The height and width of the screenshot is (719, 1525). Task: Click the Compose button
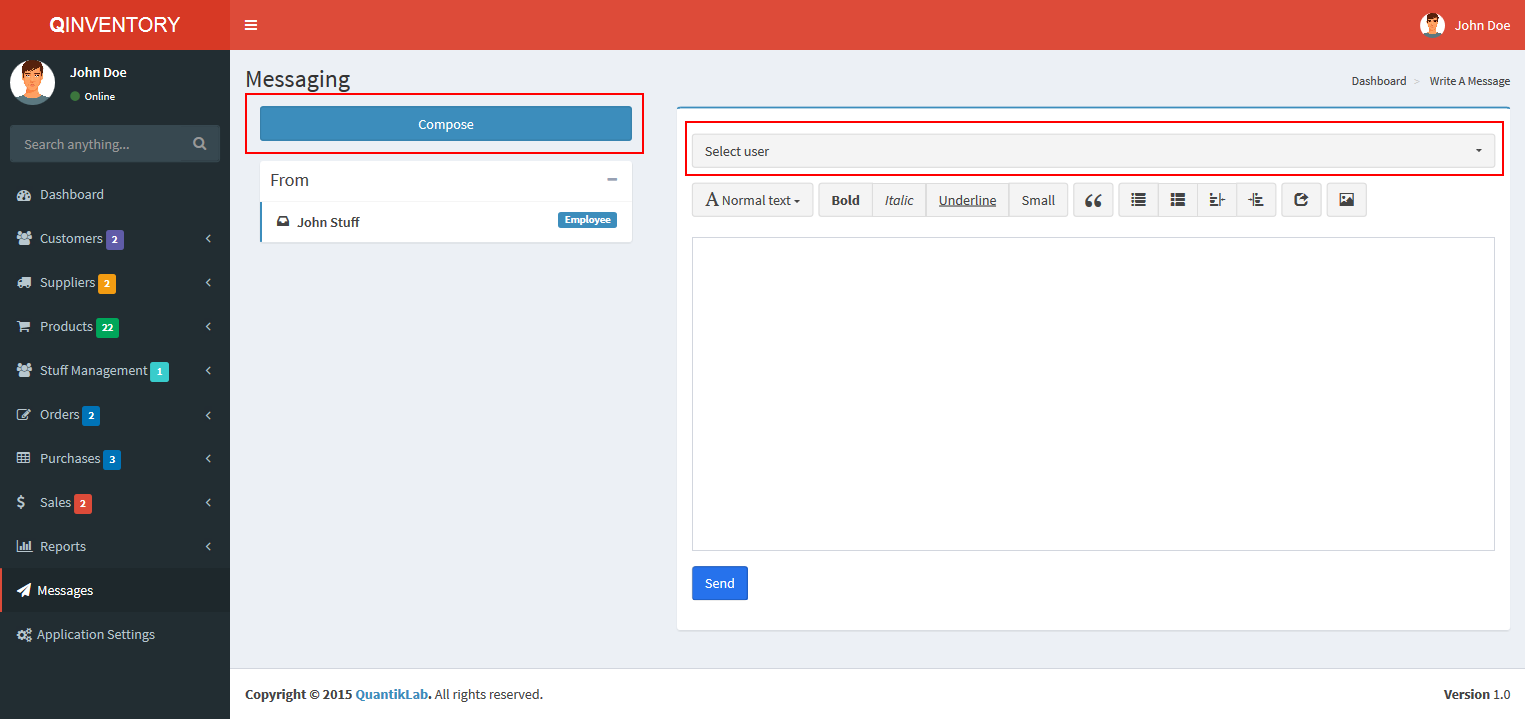pyautogui.click(x=446, y=124)
